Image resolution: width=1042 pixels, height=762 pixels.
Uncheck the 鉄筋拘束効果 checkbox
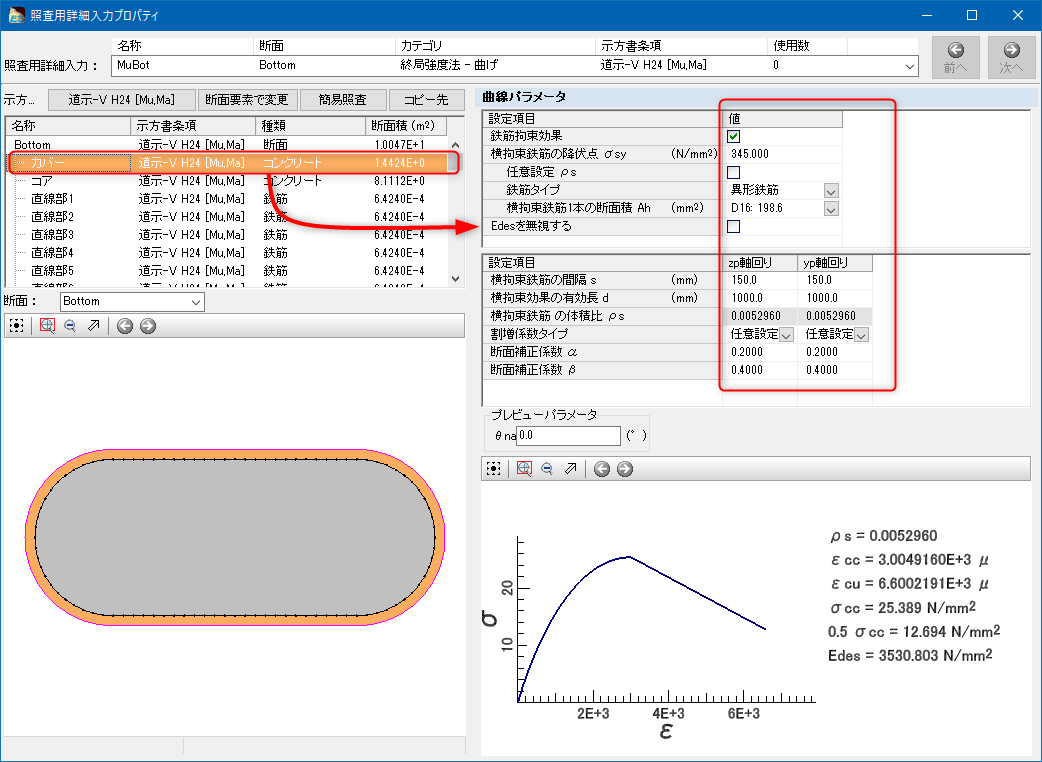(733, 136)
